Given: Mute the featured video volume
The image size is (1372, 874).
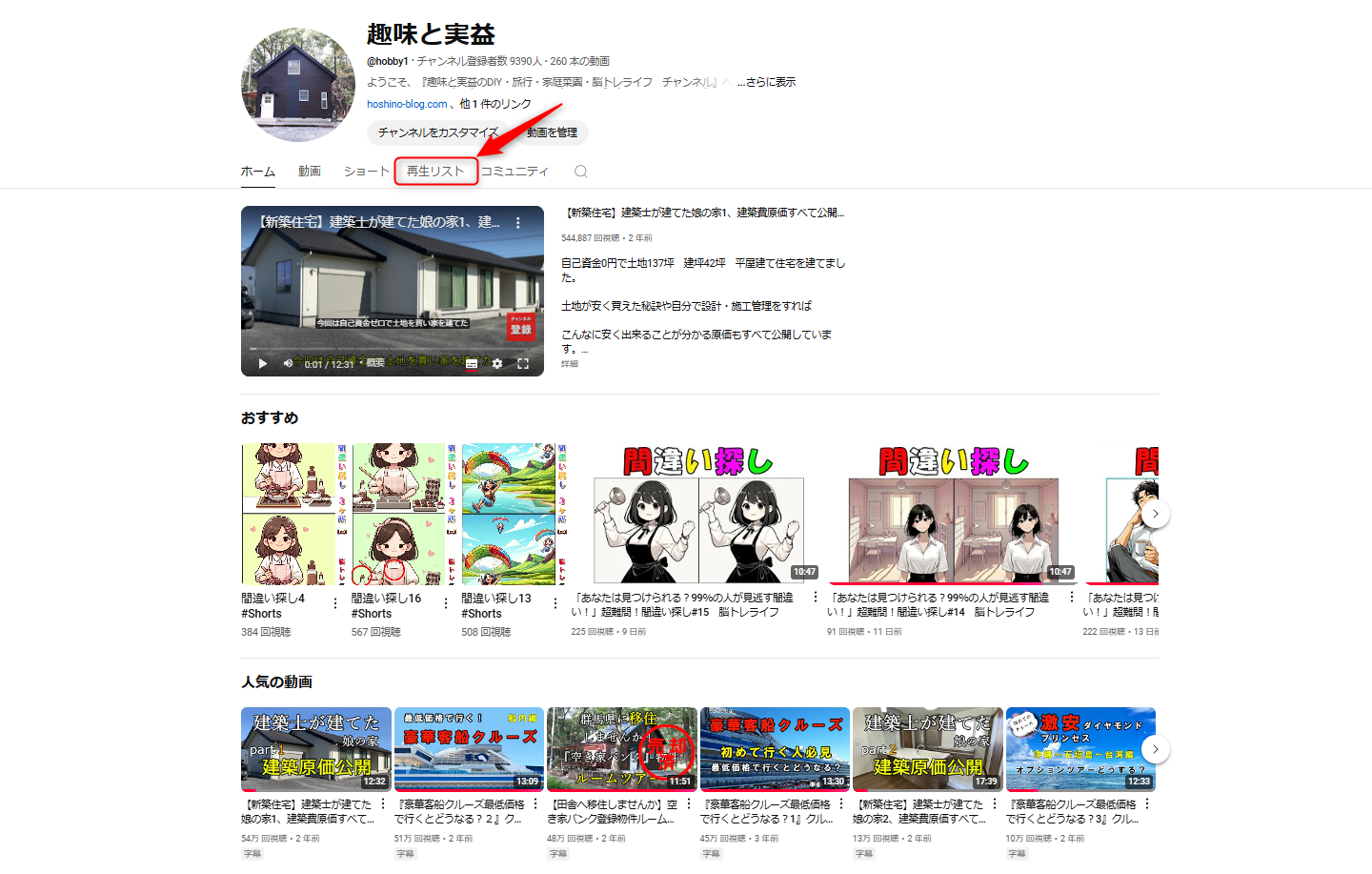Looking at the screenshot, I should click(x=288, y=363).
